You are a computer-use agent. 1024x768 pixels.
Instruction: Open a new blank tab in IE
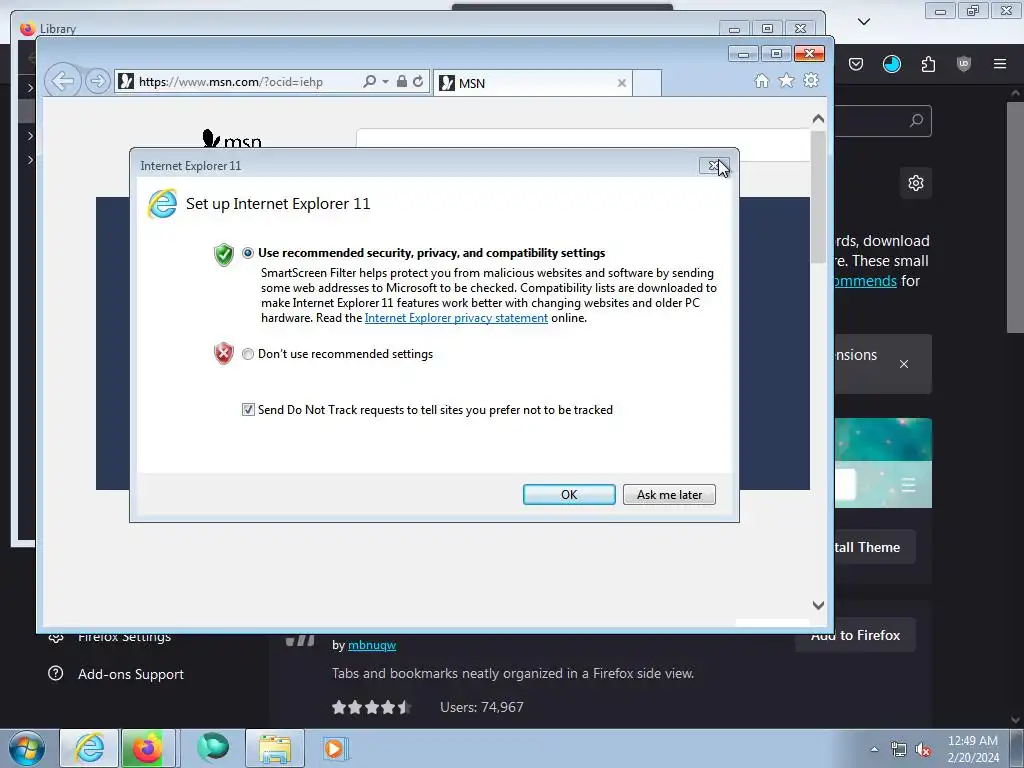(647, 83)
